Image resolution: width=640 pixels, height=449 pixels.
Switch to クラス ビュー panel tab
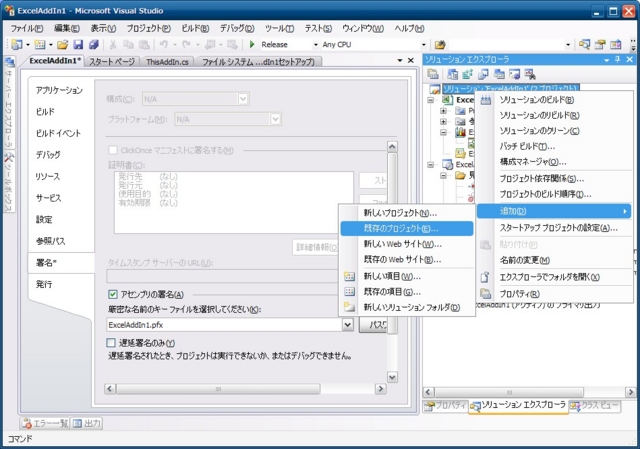tap(596, 406)
